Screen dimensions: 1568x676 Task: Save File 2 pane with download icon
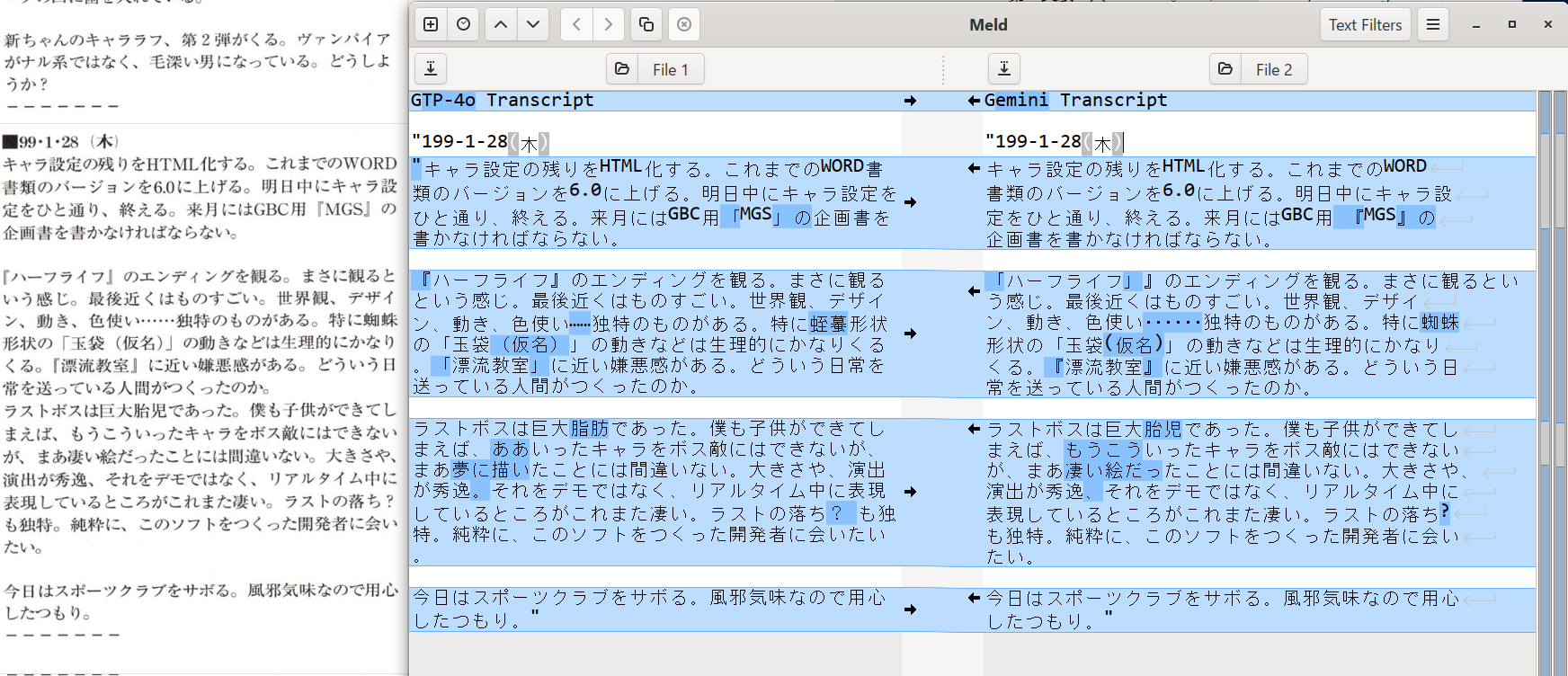click(x=1004, y=69)
